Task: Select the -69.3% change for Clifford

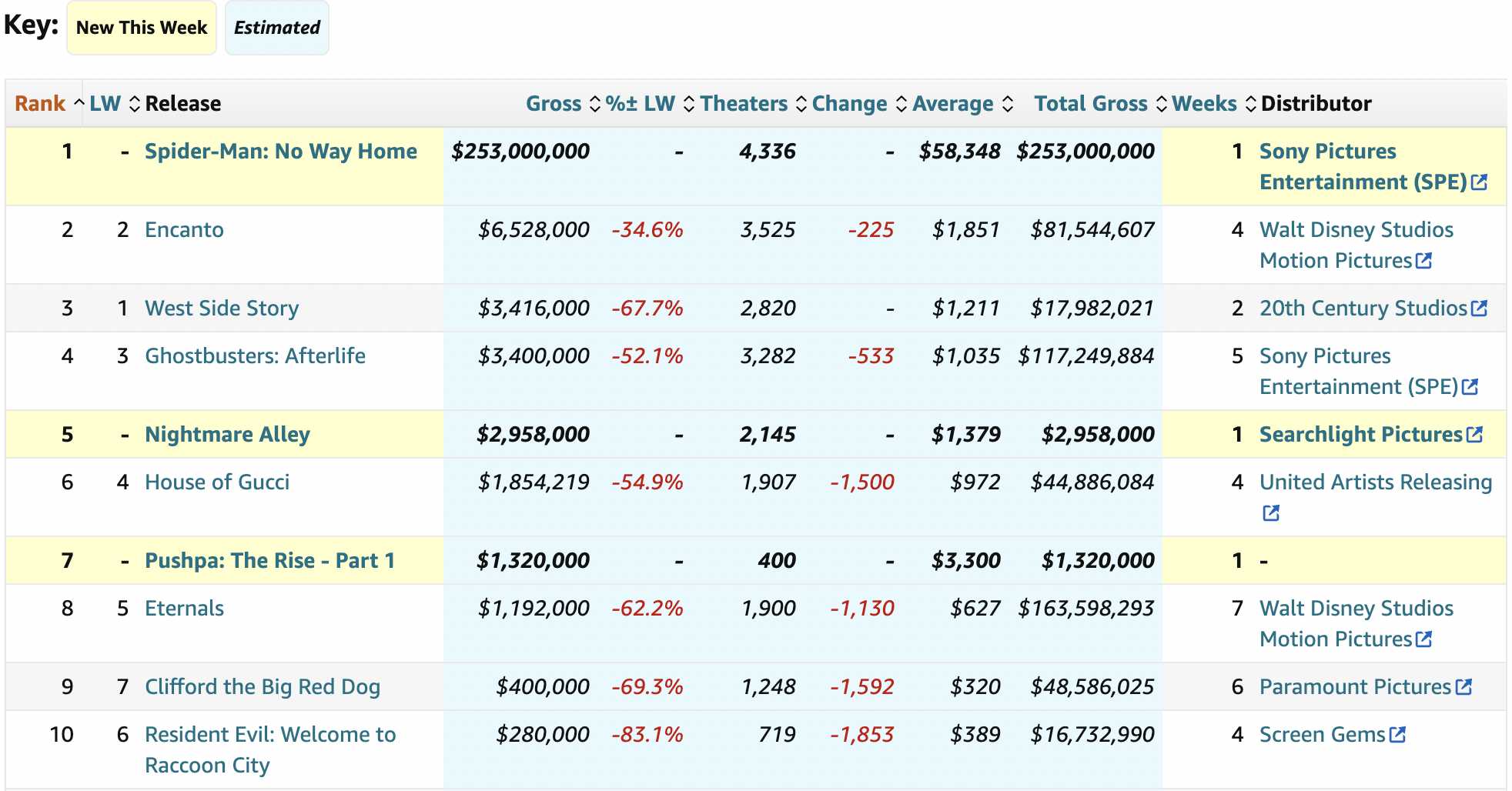Action: (647, 687)
